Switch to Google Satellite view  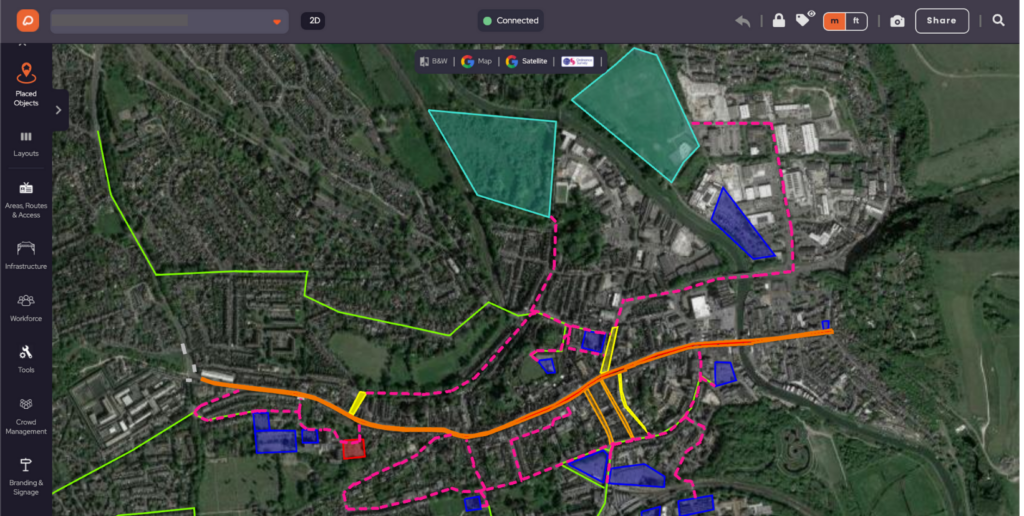(526, 61)
